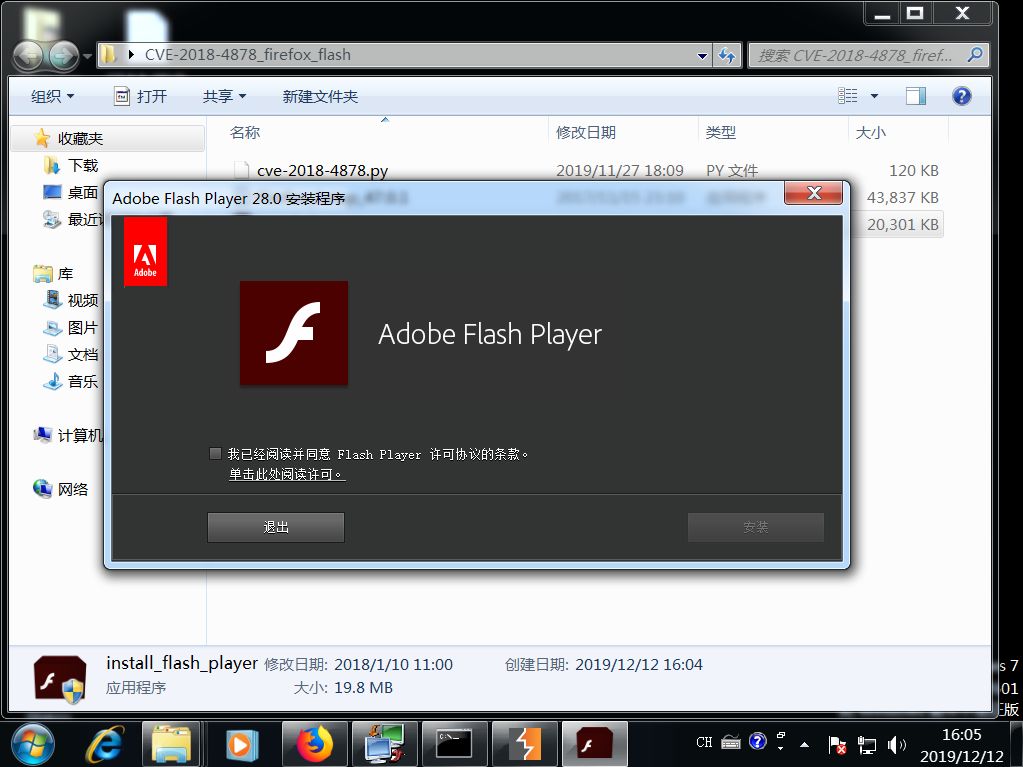Switch to the command prompt window
Screen dimensions: 1023x767
pyautogui.click(x=455, y=744)
